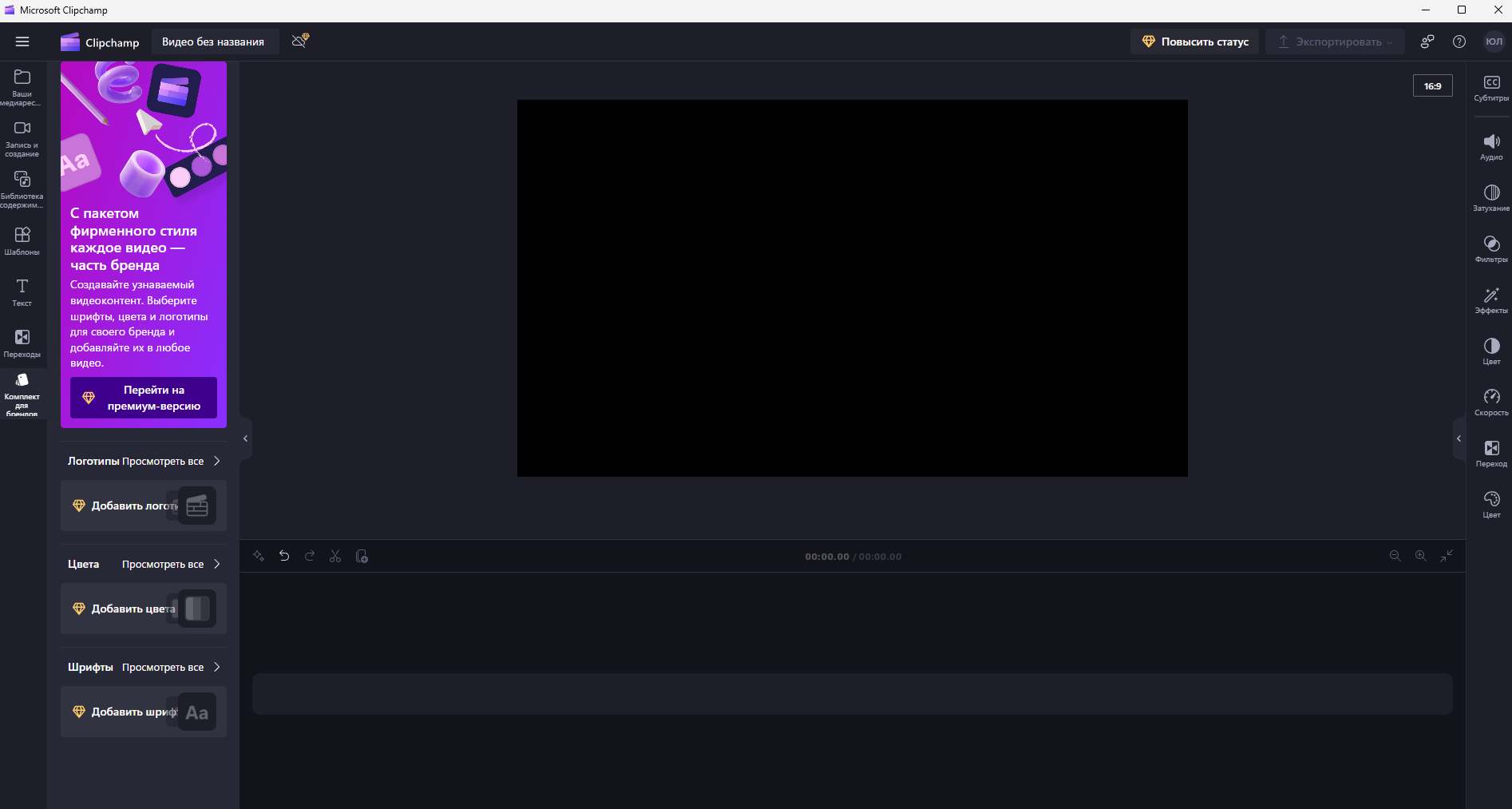Open the Переход transition panel on right
The width and height of the screenshot is (1512, 809).
pos(1491,454)
